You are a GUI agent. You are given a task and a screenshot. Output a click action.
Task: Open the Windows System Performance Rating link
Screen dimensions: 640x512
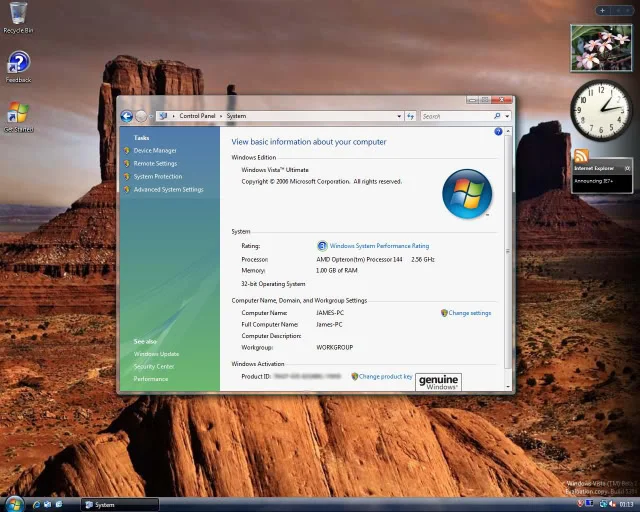(x=379, y=246)
